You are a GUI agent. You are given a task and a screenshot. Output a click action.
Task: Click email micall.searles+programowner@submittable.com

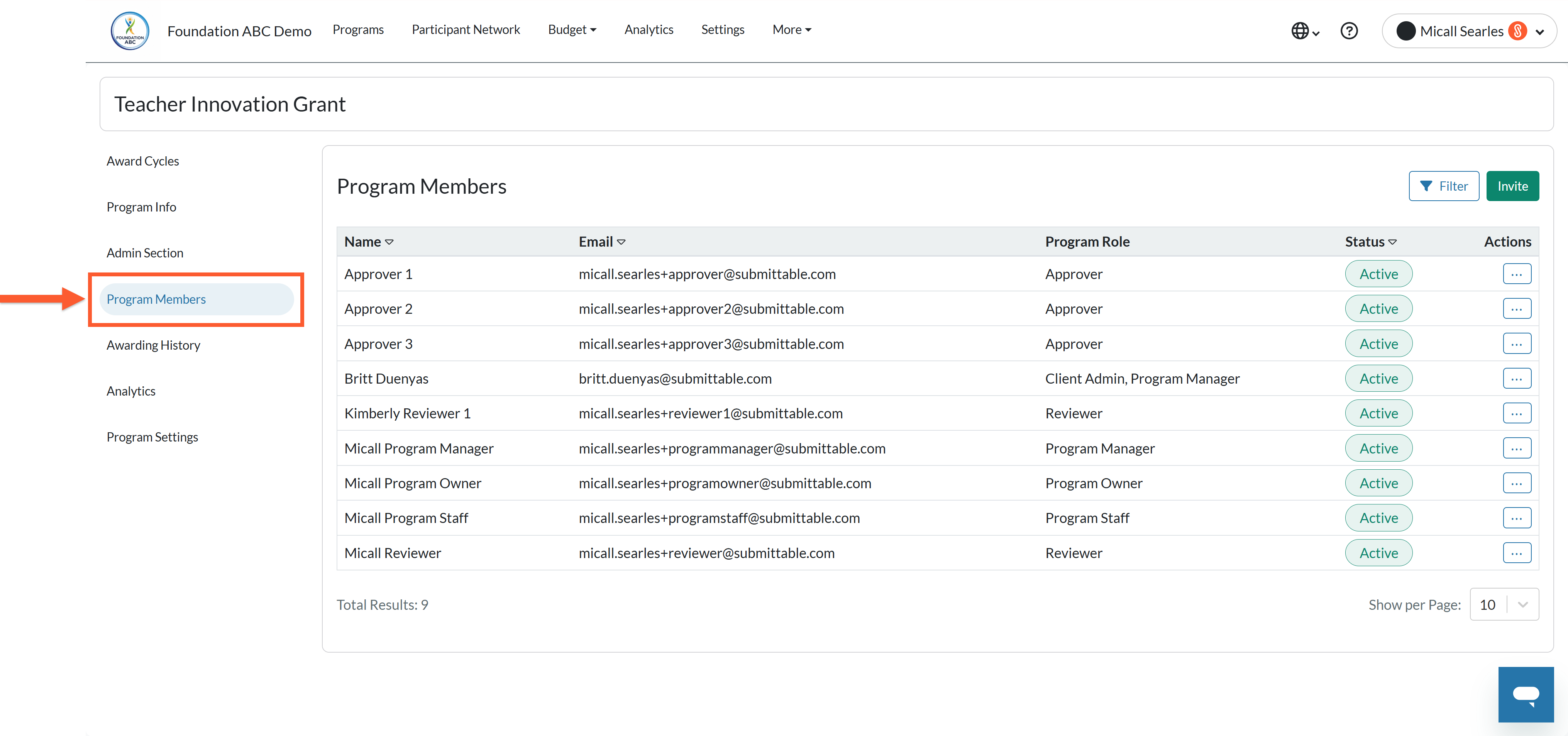(725, 483)
